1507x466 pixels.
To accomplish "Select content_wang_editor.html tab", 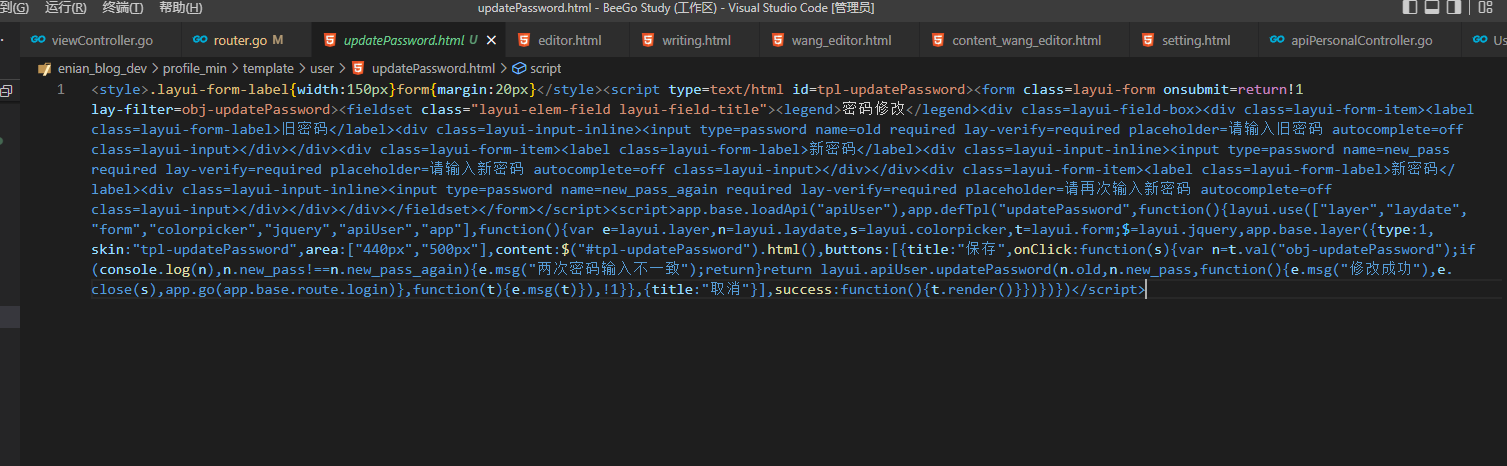I will (1026, 41).
